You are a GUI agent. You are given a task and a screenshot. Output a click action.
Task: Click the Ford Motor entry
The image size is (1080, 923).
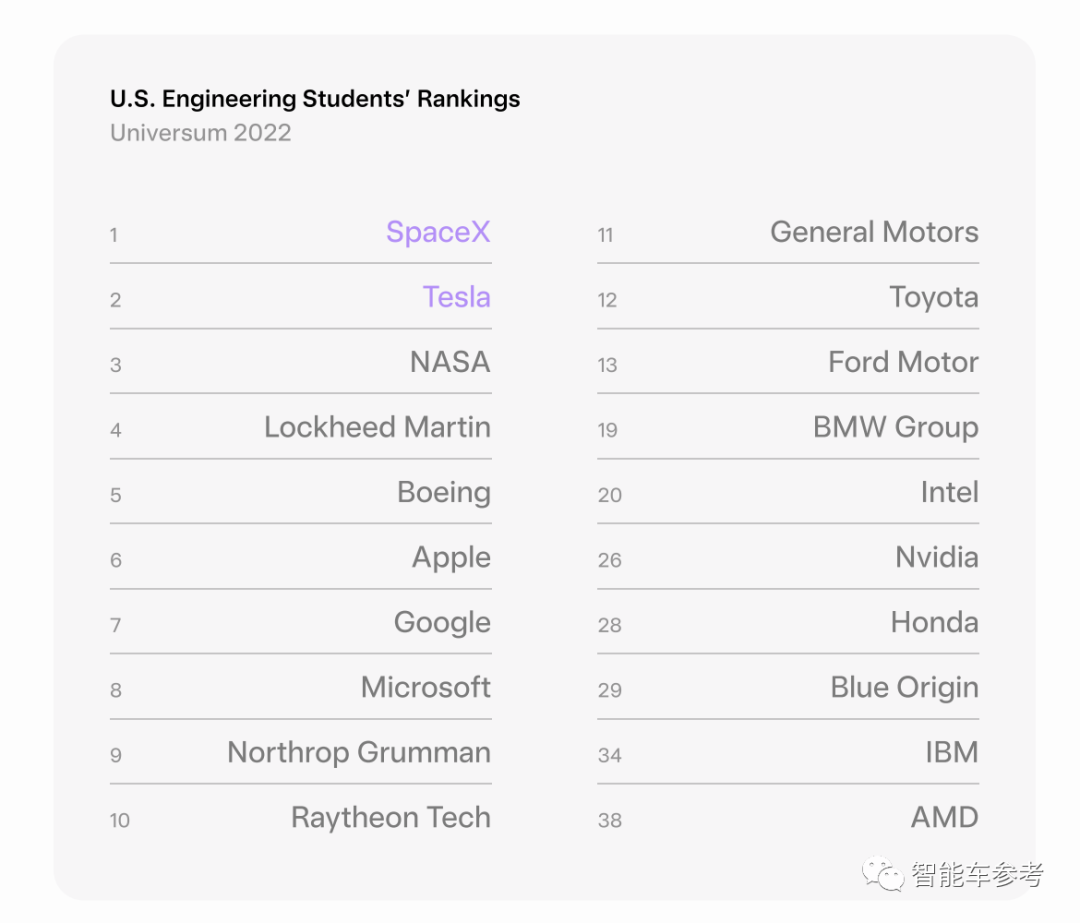point(903,362)
